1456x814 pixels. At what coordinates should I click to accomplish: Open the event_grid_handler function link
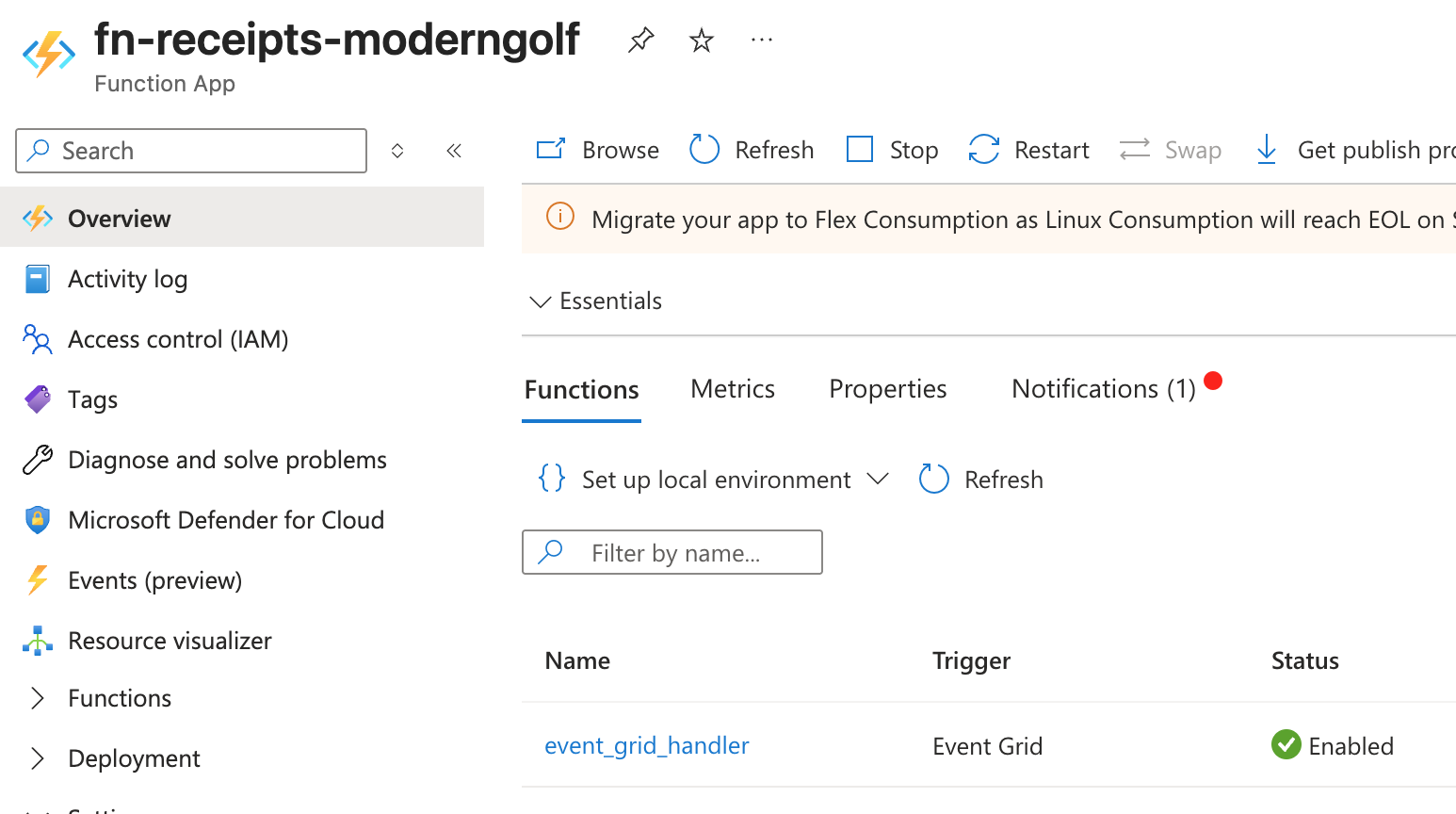(x=647, y=745)
